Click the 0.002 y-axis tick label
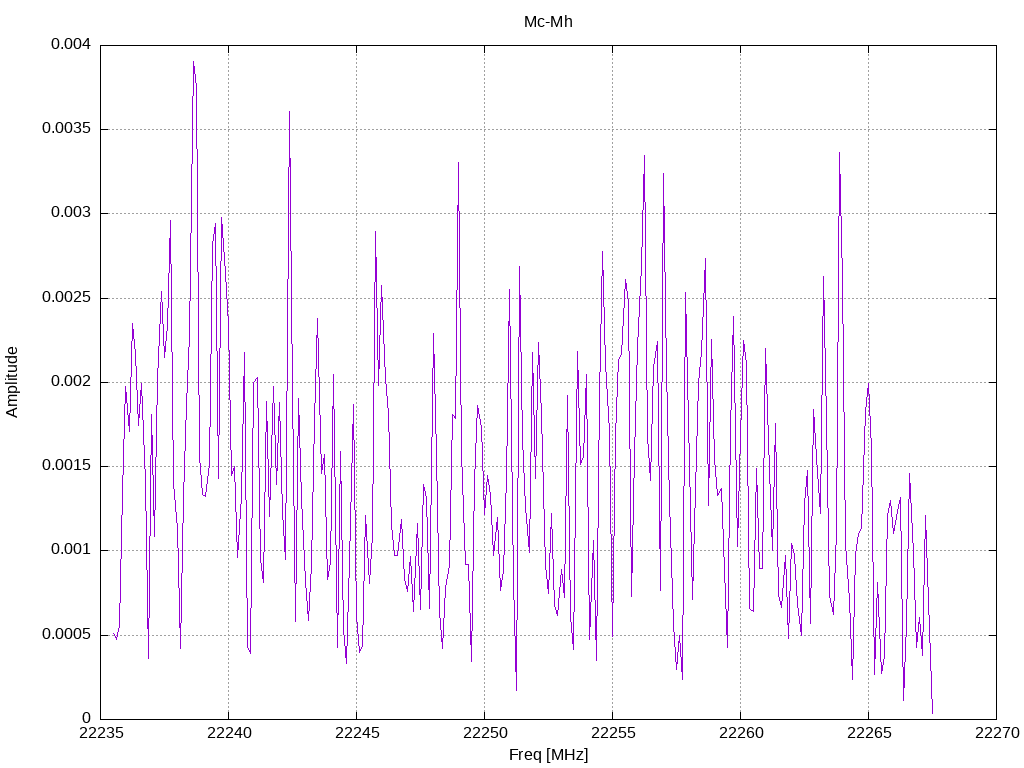This screenshot has height=768, width=1024. pos(71,381)
